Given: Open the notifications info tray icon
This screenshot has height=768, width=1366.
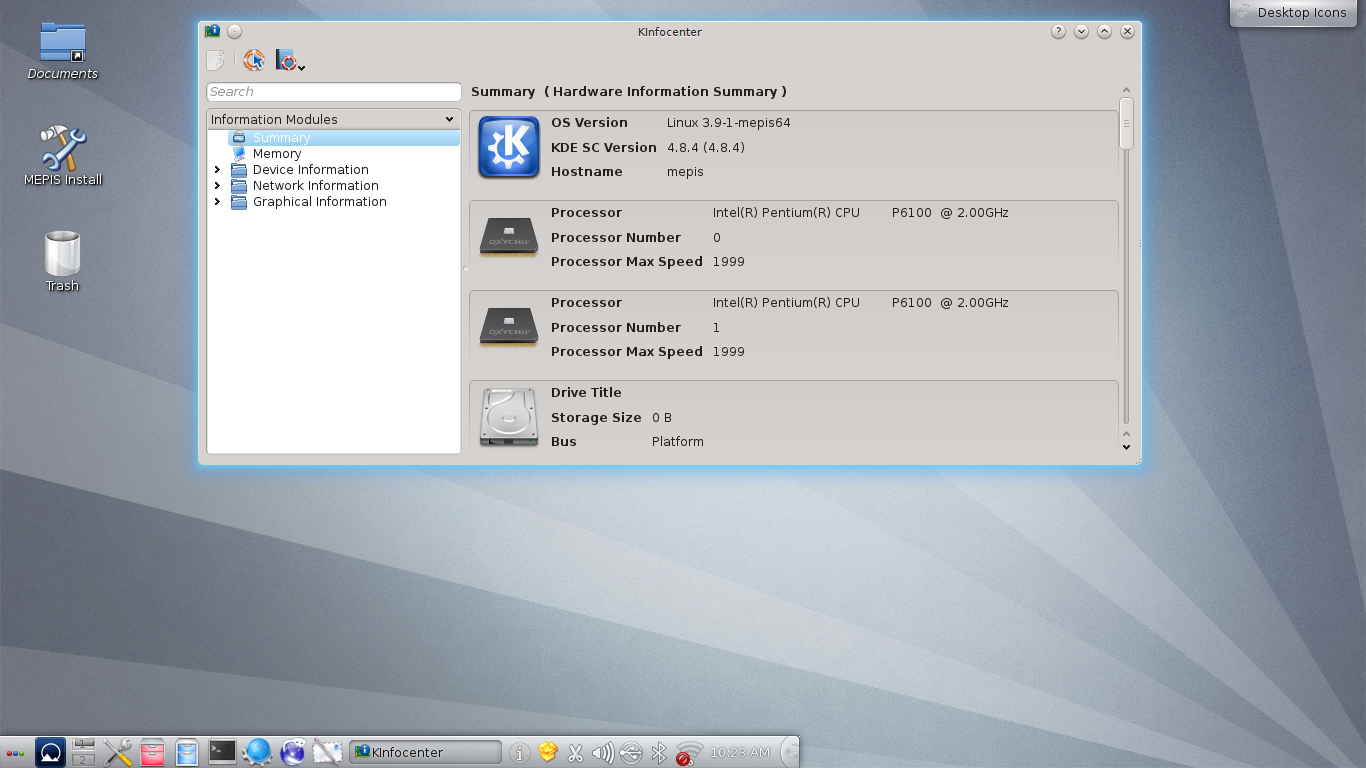Looking at the screenshot, I should [x=519, y=753].
